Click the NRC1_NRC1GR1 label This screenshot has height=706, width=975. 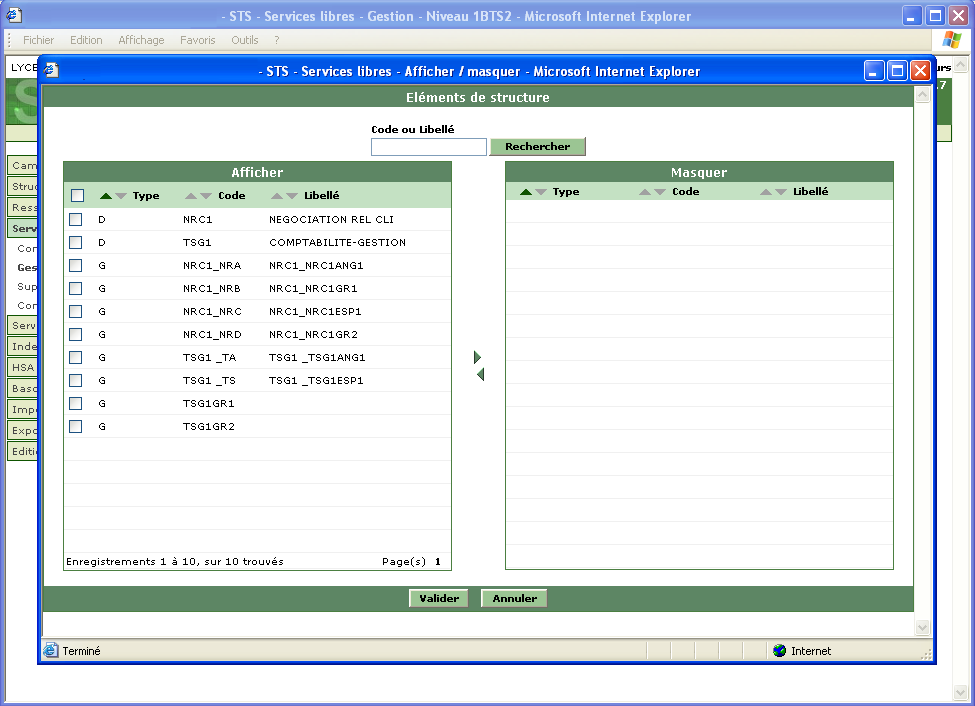point(313,288)
